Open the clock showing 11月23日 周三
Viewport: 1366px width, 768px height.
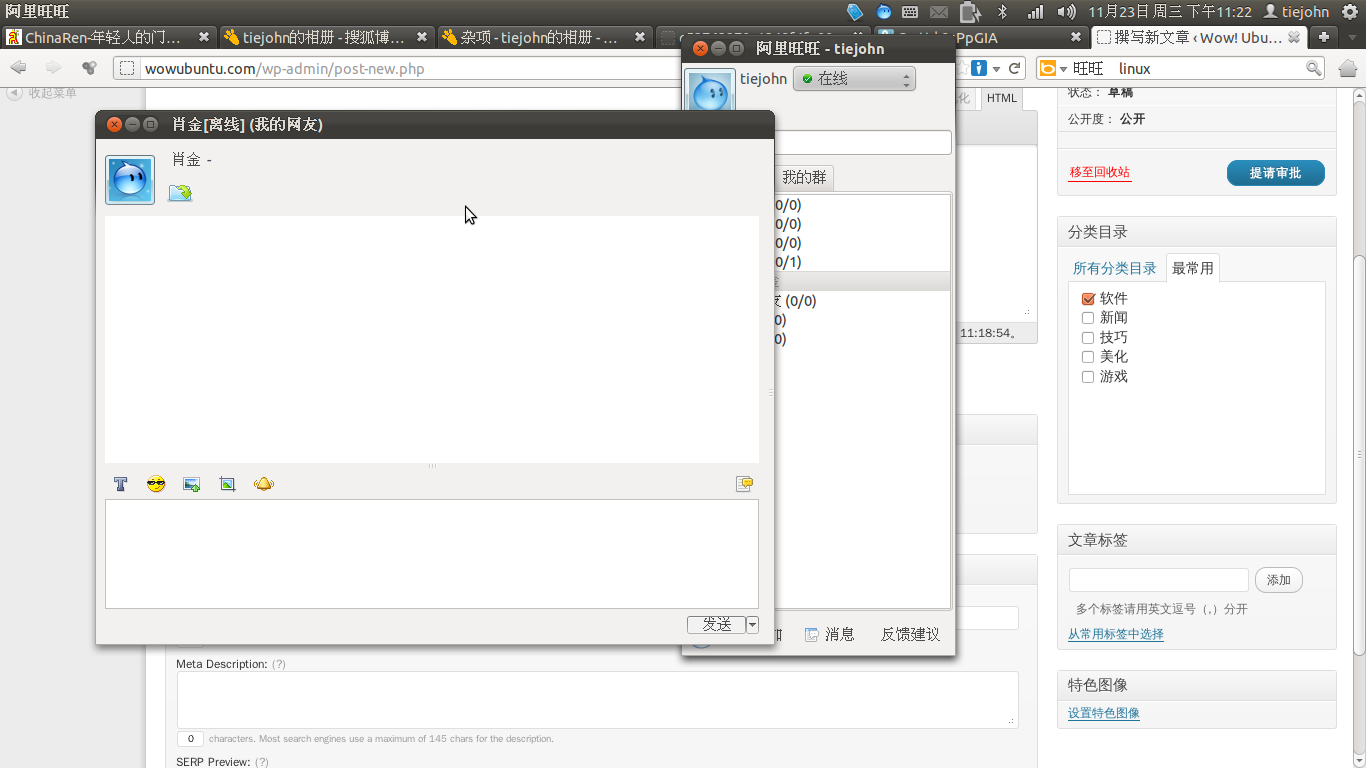(1169, 11)
